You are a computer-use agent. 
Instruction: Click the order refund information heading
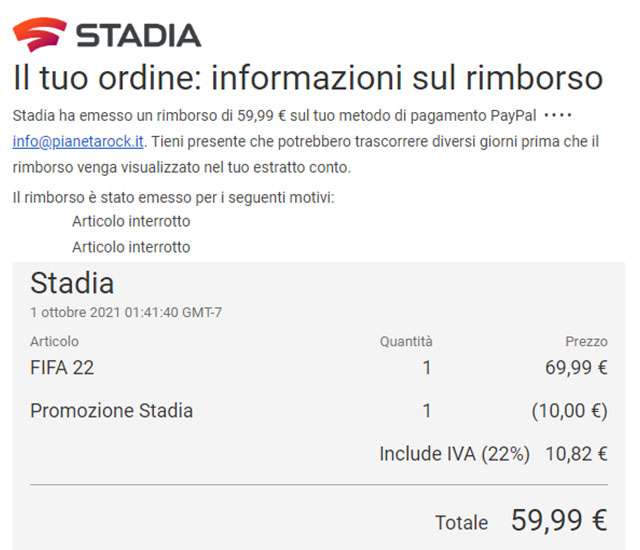click(308, 79)
